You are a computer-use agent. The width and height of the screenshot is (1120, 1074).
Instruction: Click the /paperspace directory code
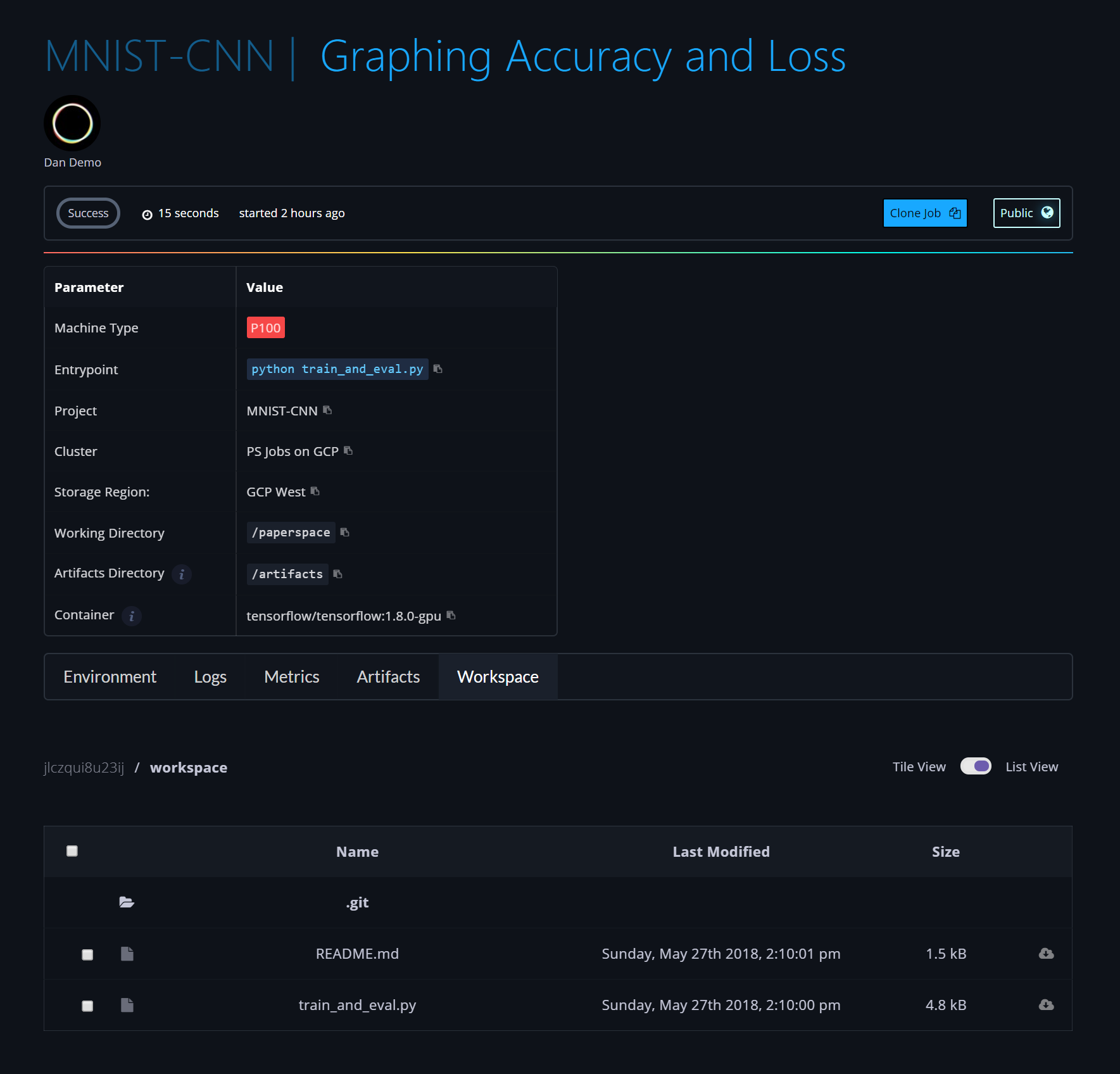[x=291, y=533]
